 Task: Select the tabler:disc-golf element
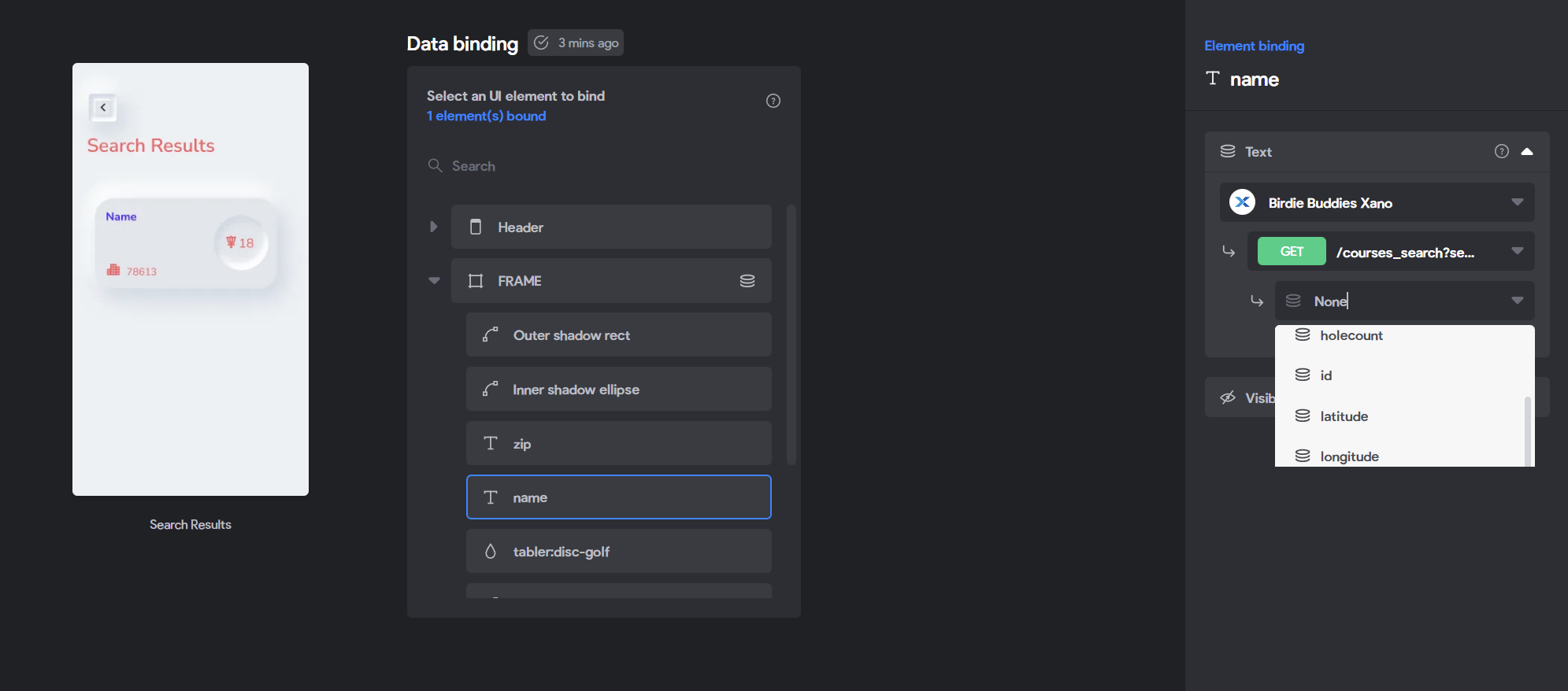coord(619,551)
